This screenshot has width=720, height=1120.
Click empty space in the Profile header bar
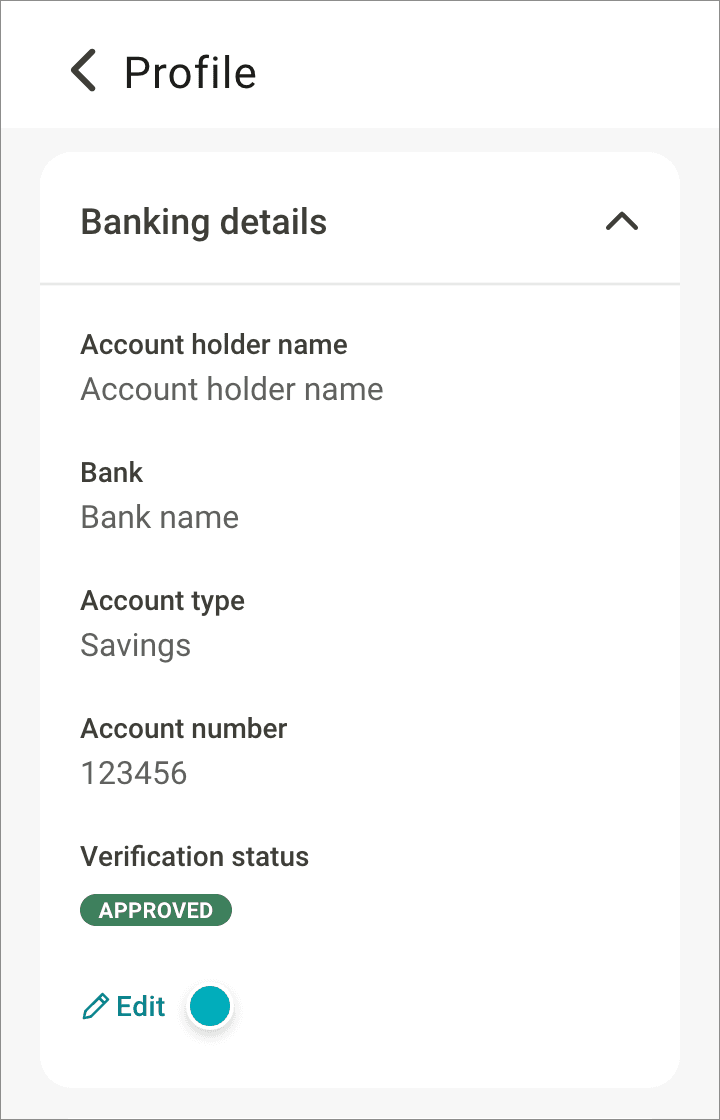500,70
